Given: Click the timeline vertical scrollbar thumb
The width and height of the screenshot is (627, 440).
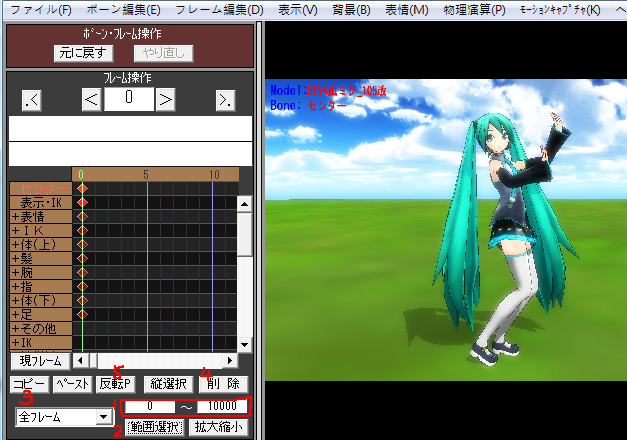Looking at the screenshot, I should pyautogui.click(x=244, y=235).
